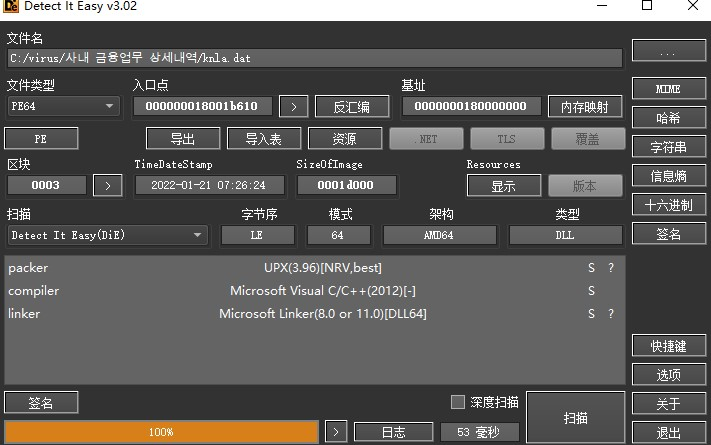Click the SizeOfImage 0001d000 field
This screenshot has width=711, height=445.
(346, 186)
